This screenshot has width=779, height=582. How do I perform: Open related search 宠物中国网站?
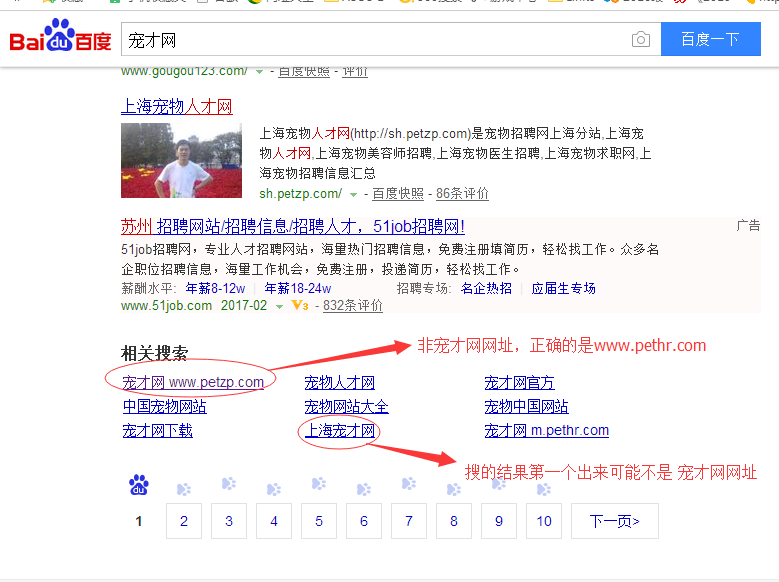point(526,407)
